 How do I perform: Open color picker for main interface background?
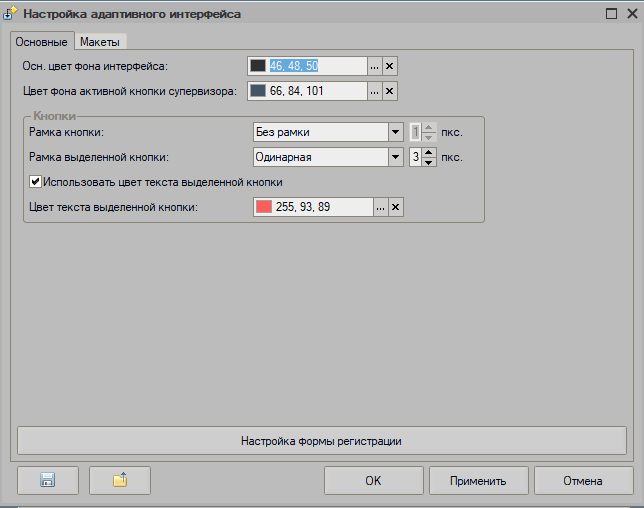point(375,66)
